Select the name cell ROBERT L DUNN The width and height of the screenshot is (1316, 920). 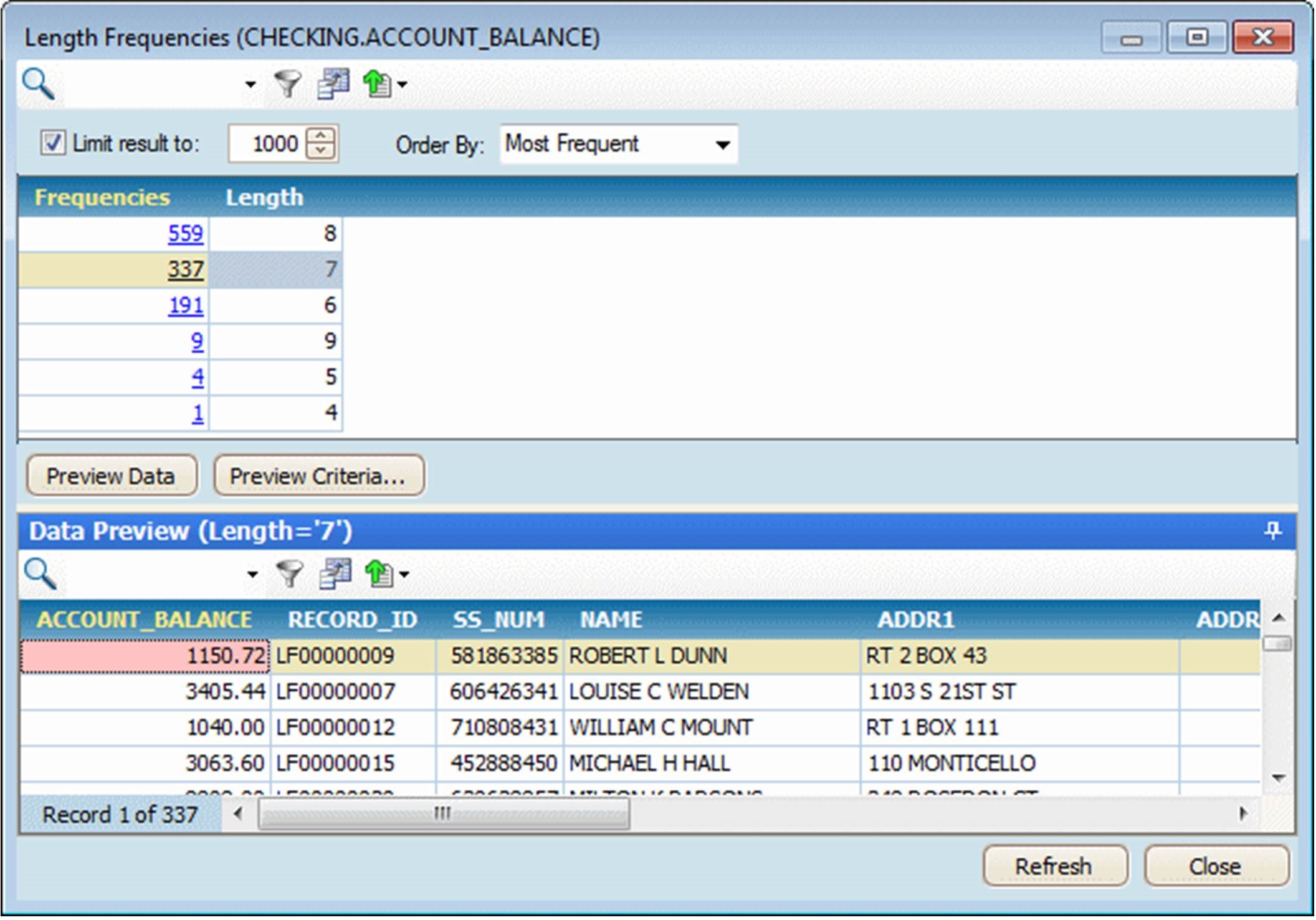(x=712, y=656)
